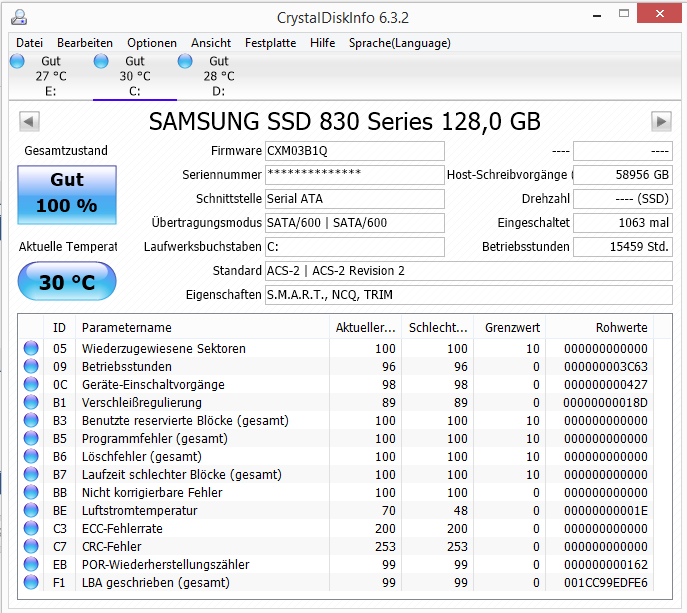Viewport: 687px width, 613px height.
Task: Click status orb of LBA geschrieben row
Action: pyautogui.click(x=31, y=582)
